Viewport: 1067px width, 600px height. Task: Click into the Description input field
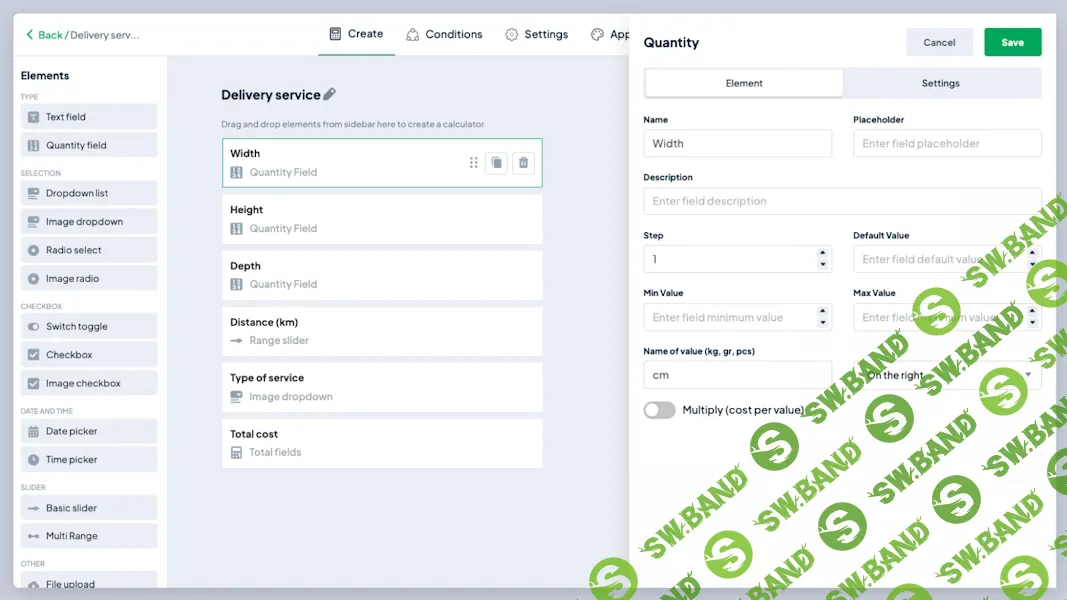click(842, 201)
